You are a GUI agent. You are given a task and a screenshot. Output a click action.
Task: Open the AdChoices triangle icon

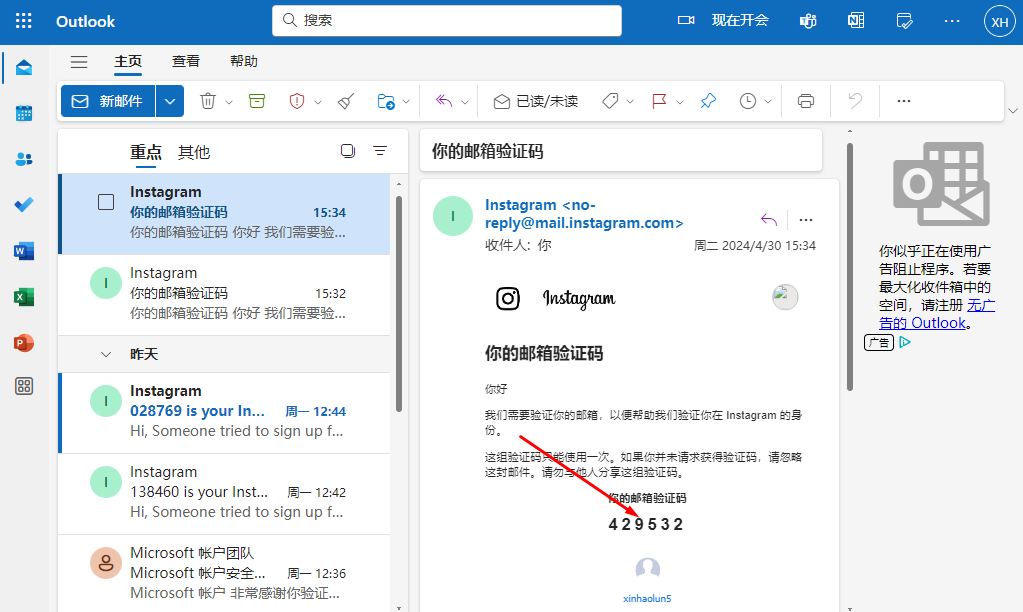905,342
